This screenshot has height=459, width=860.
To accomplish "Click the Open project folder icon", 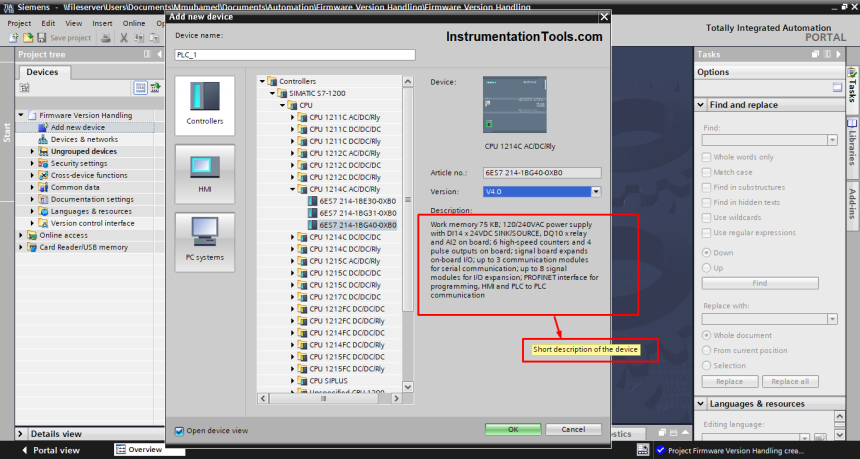I will [27, 38].
